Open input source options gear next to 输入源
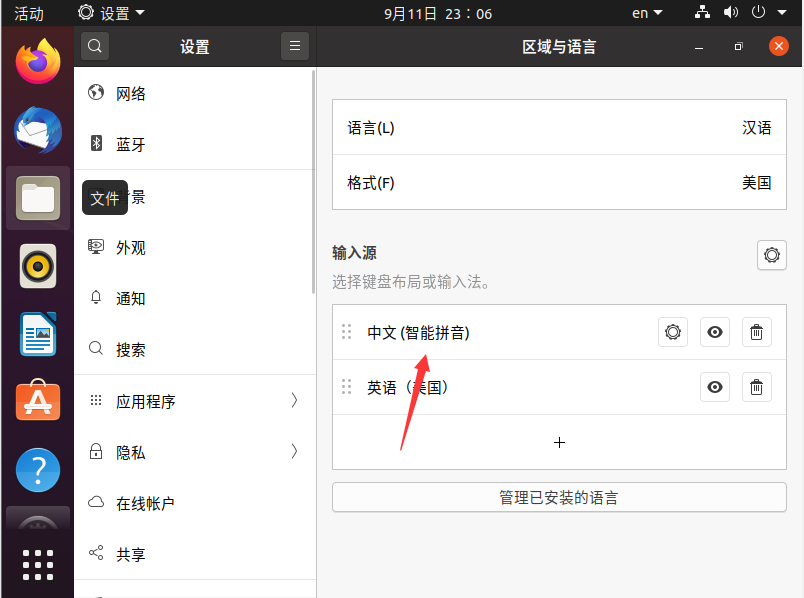804x598 pixels. point(772,255)
